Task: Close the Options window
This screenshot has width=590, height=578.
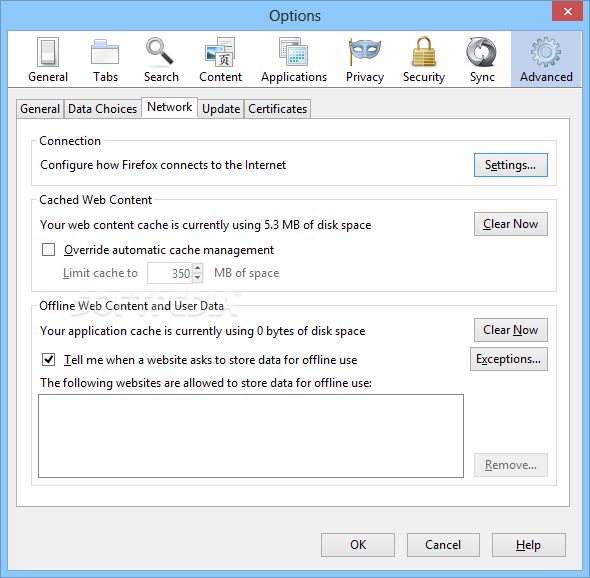Action: (567, 11)
